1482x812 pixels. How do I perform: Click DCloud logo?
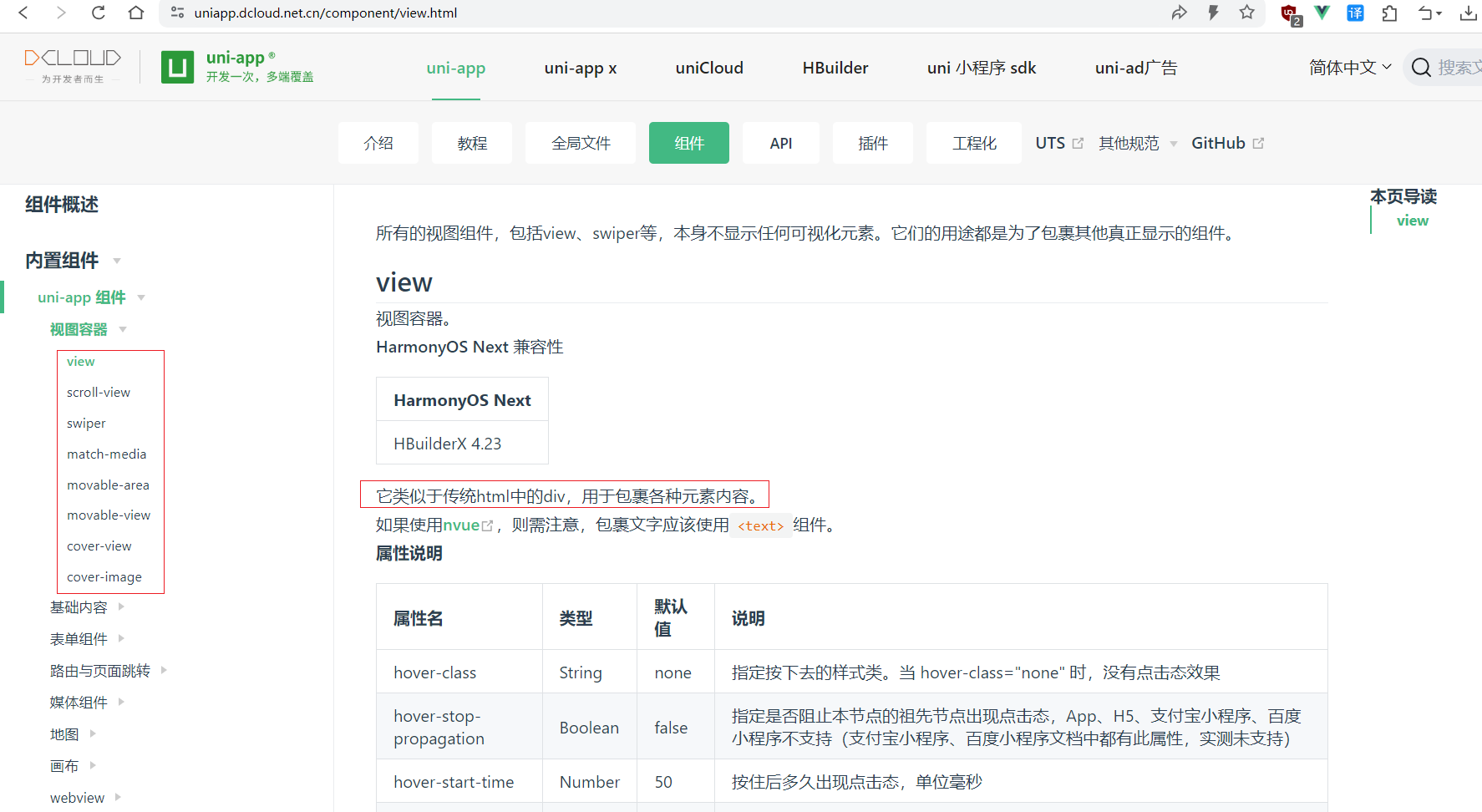pos(73,66)
